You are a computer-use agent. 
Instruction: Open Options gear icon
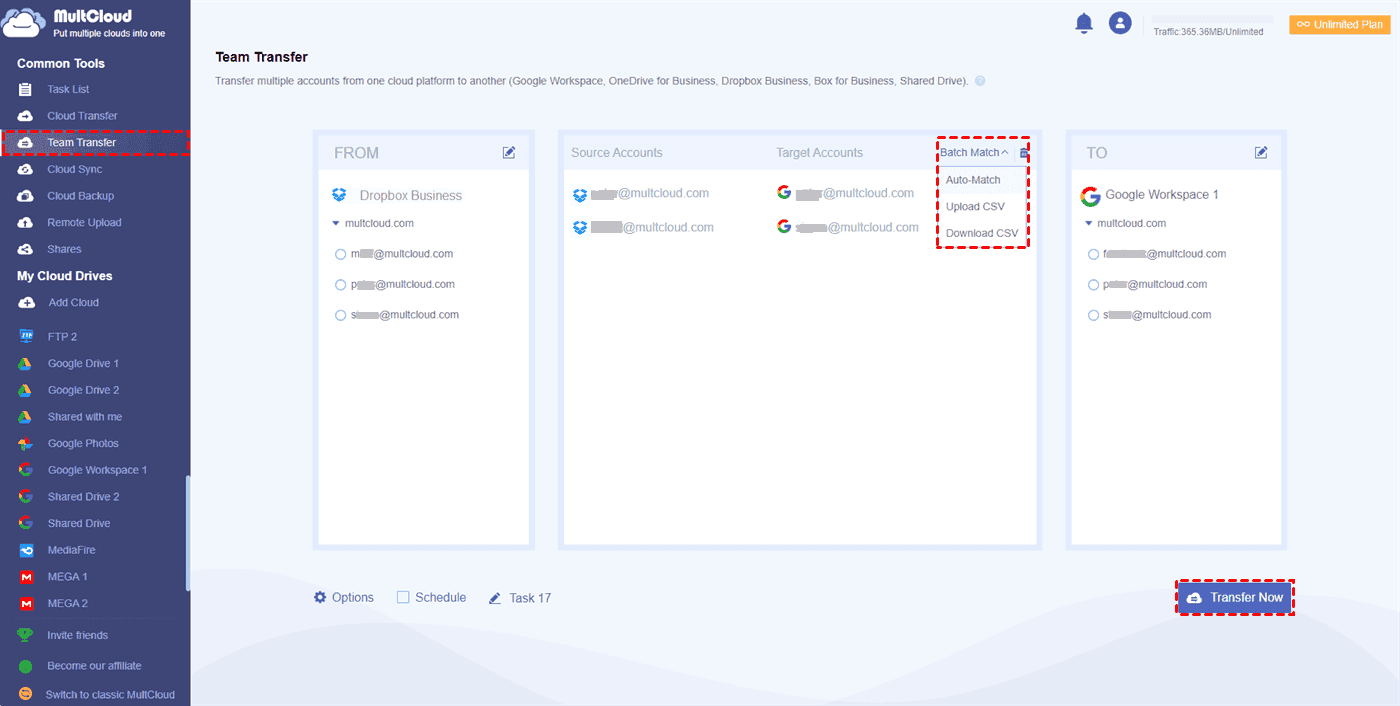coord(320,597)
